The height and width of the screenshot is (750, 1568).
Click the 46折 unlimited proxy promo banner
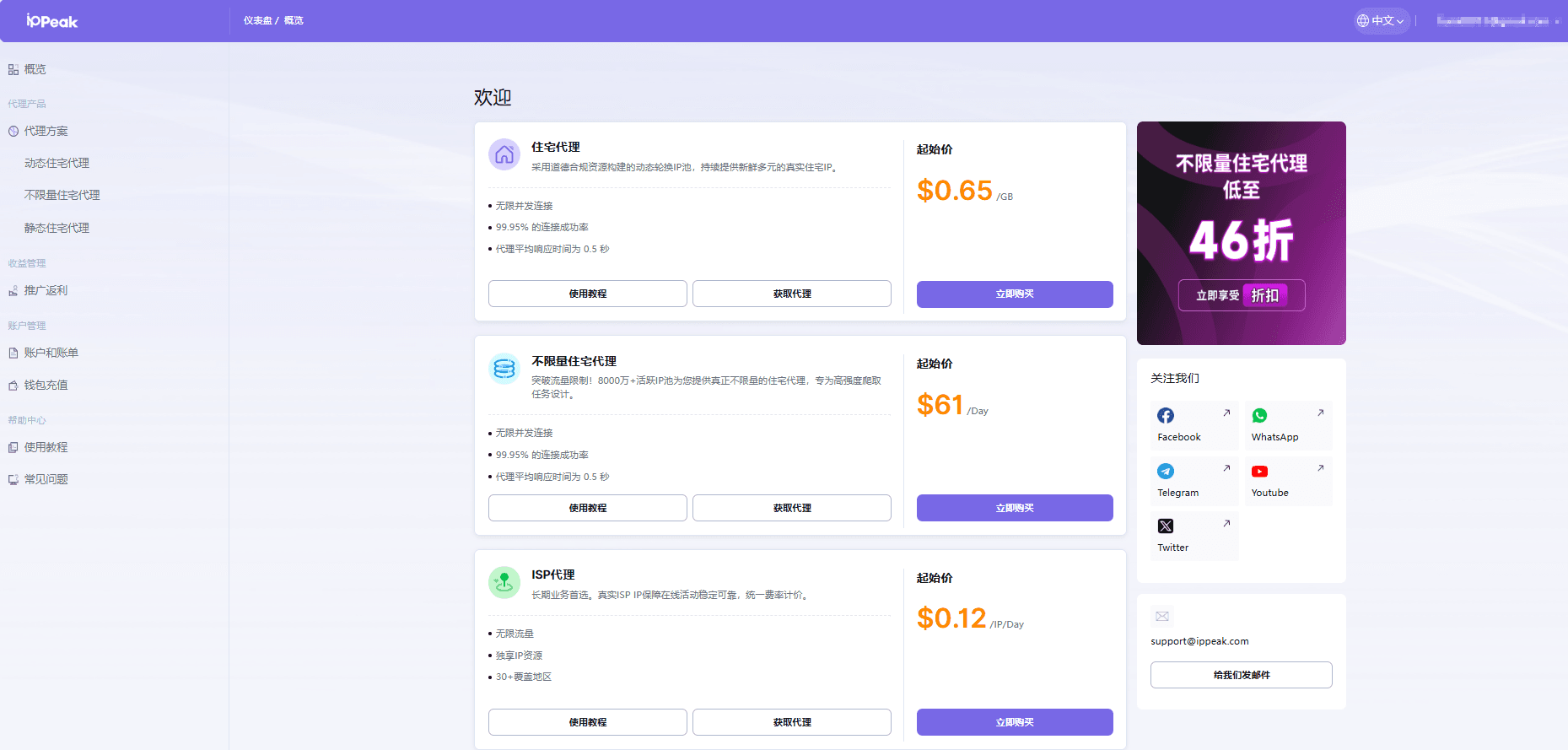click(1241, 233)
